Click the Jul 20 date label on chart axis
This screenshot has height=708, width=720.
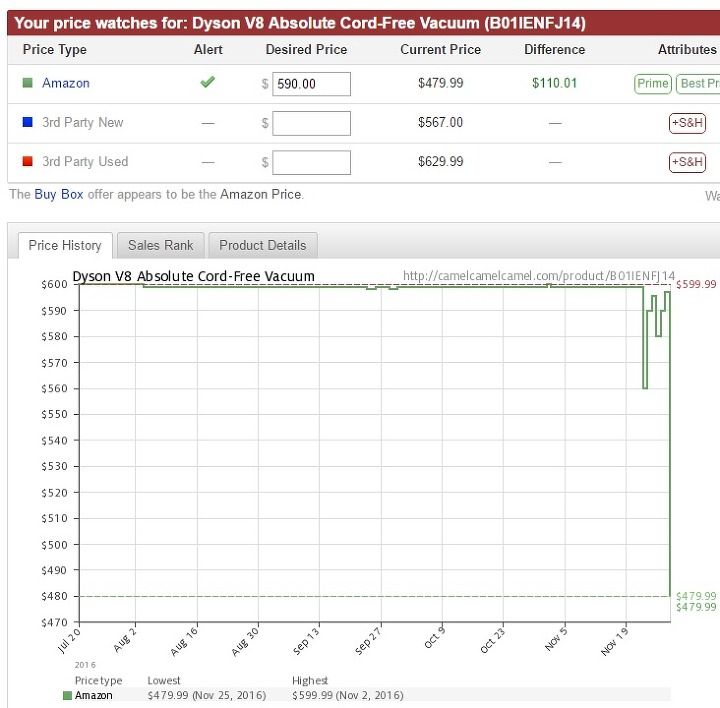pyautogui.click(x=69, y=640)
